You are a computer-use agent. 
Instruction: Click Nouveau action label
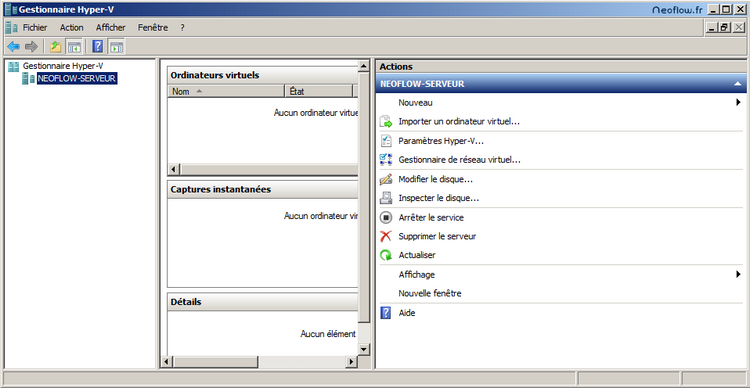pyautogui.click(x=416, y=102)
